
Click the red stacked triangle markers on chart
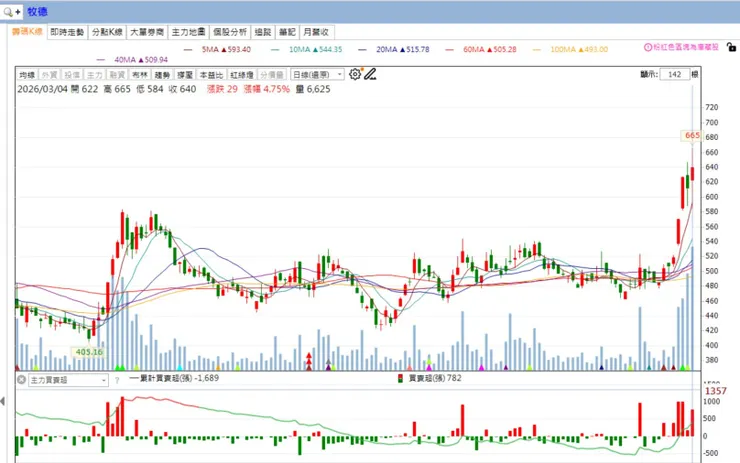[x=309, y=361]
